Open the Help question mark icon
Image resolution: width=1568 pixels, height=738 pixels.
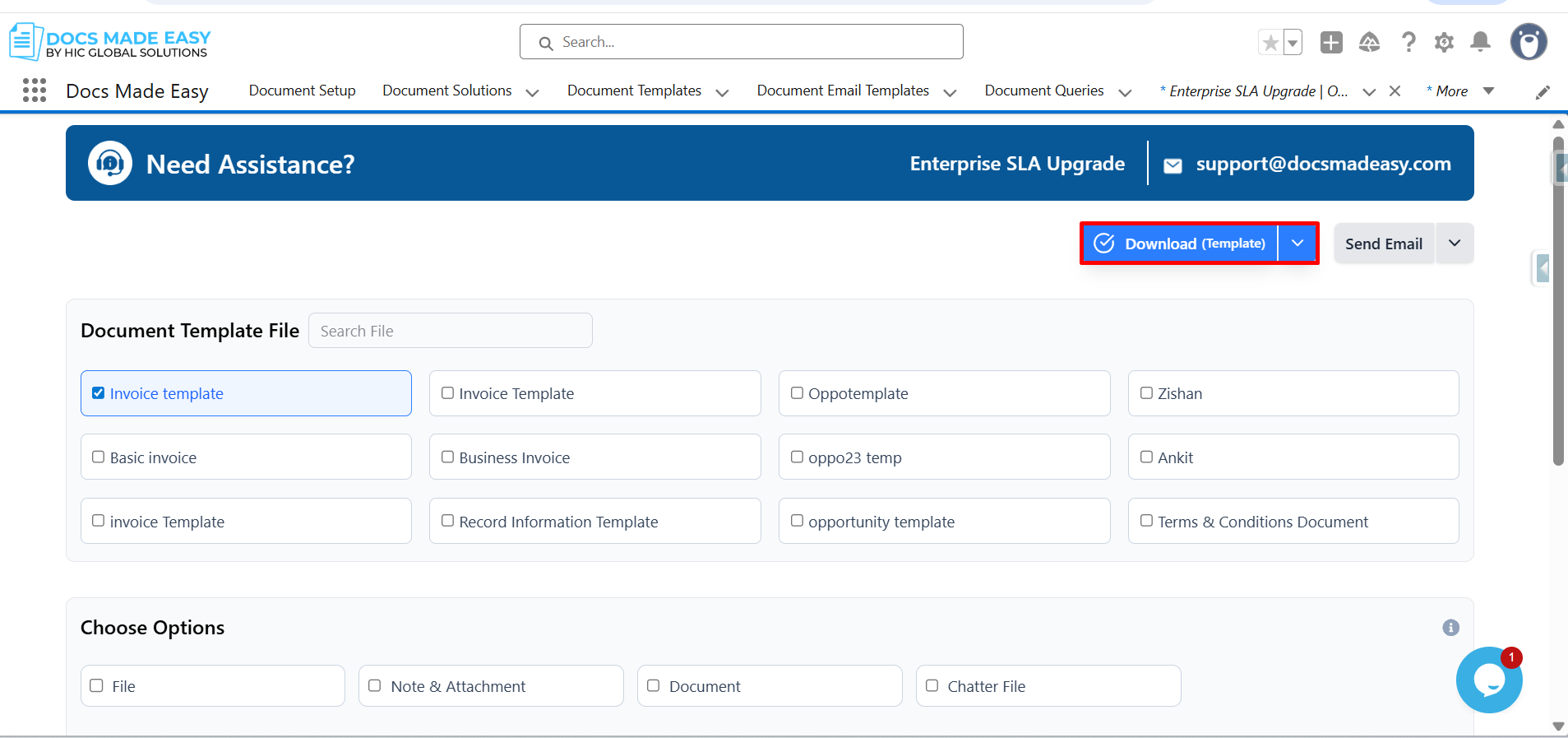point(1408,42)
